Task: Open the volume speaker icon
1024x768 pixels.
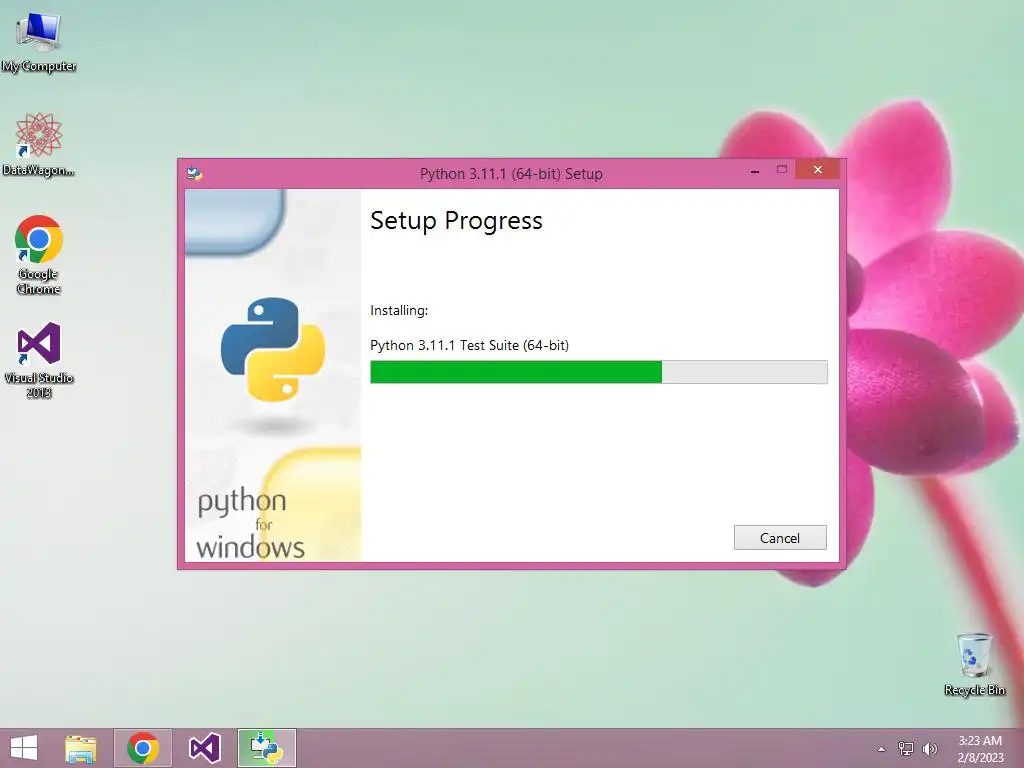Action: tap(929, 748)
